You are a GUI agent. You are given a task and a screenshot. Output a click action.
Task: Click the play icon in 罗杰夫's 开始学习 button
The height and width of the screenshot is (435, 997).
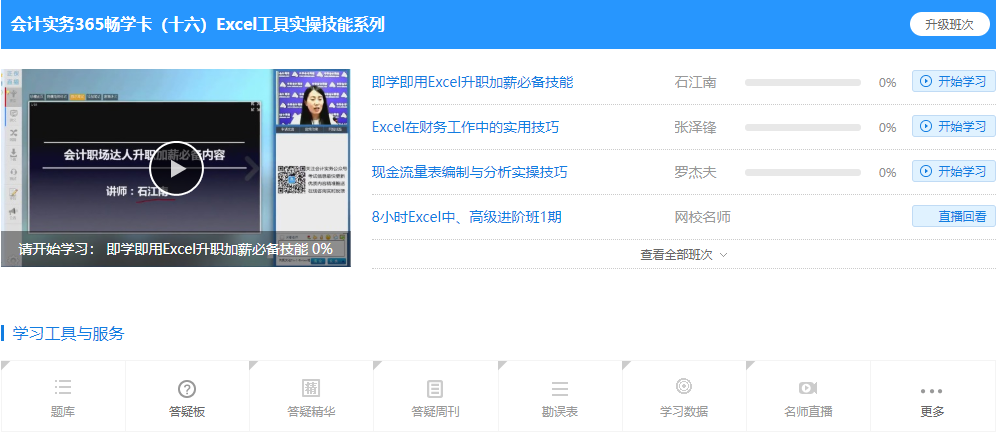pyautogui.click(x=926, y=172)
